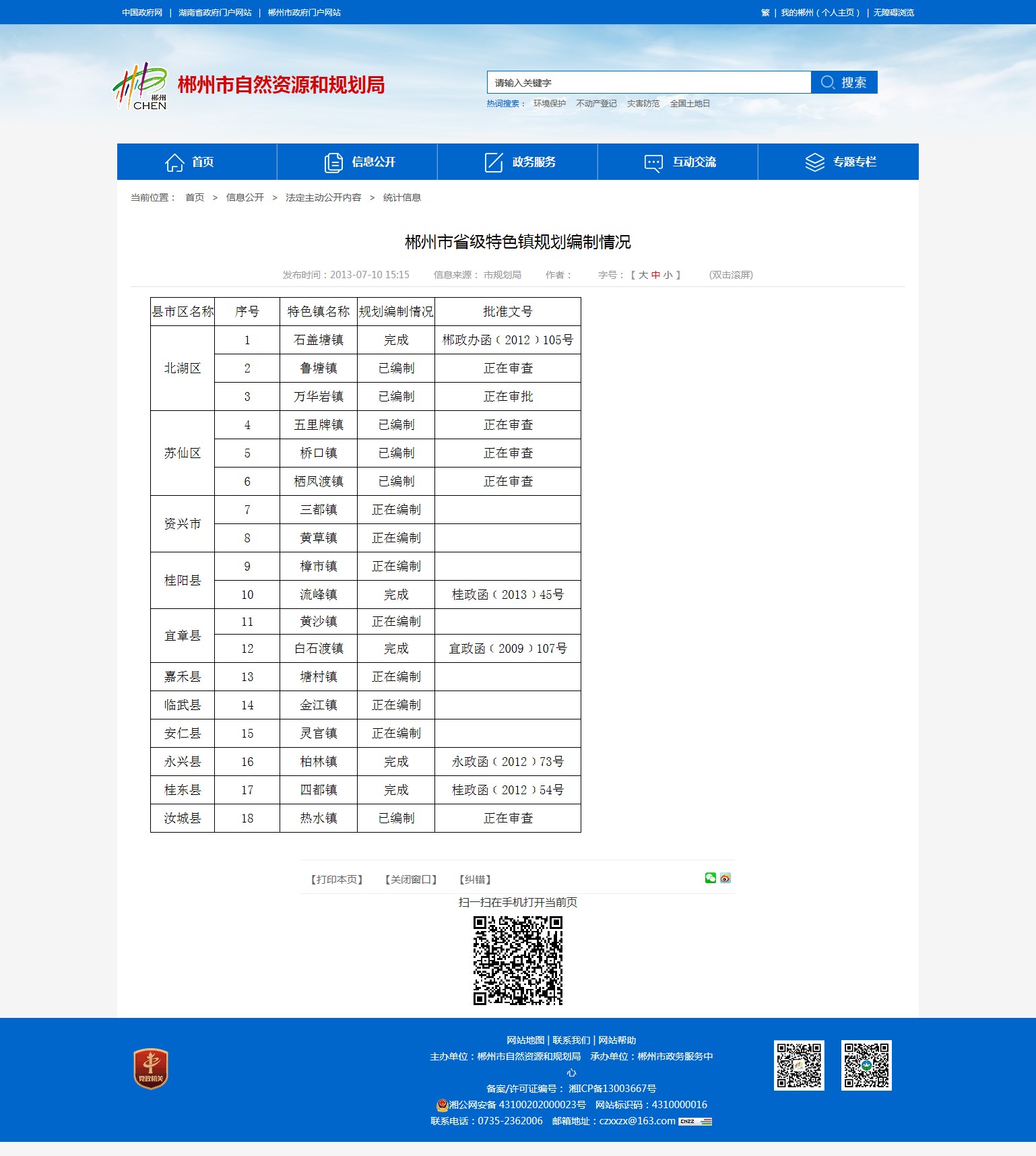Click the home house icon in navigation
This screenshot has height=1156, width=1036.
pyautogui.click(x=174, y=162)
